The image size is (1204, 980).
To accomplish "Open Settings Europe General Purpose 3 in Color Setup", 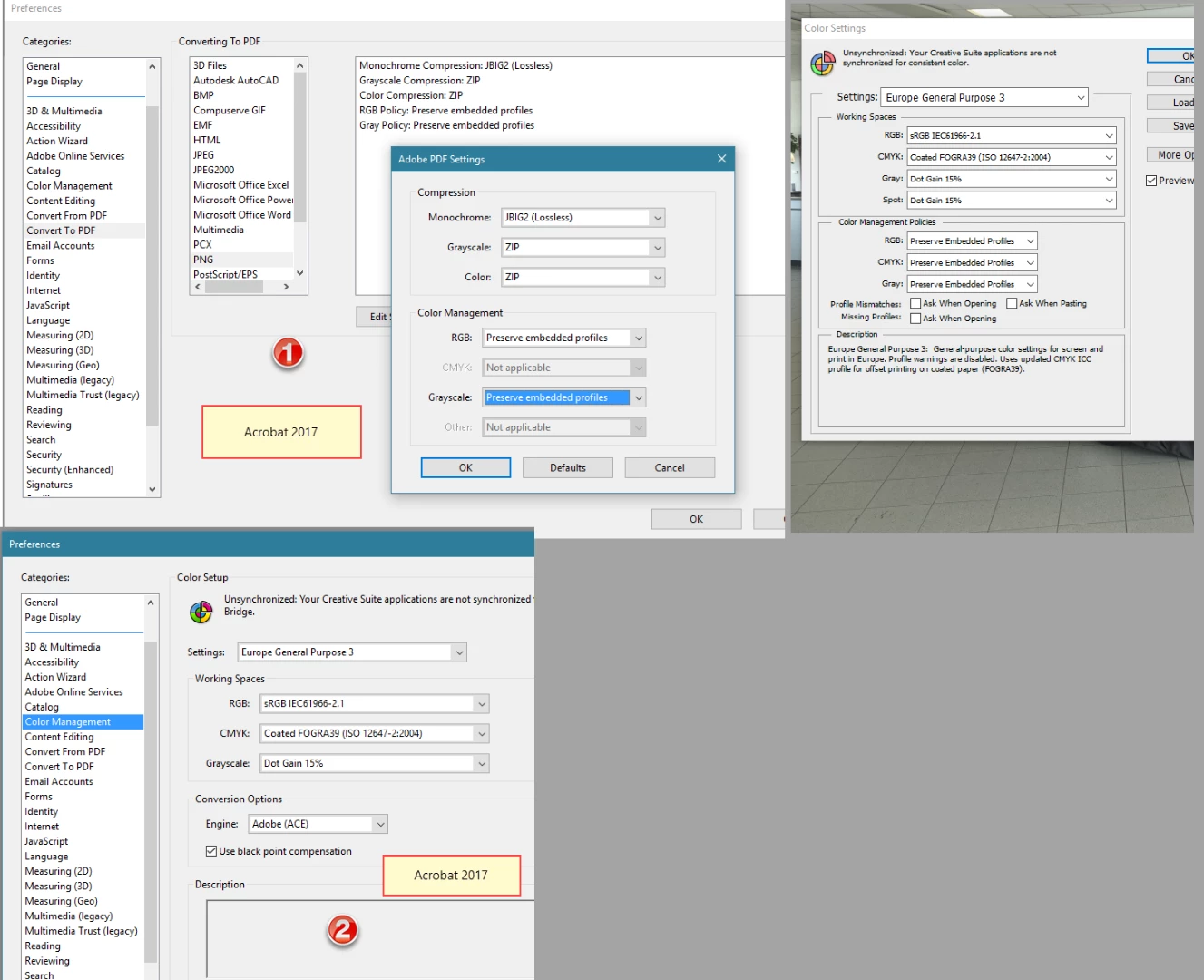I will tap(352, 652).
